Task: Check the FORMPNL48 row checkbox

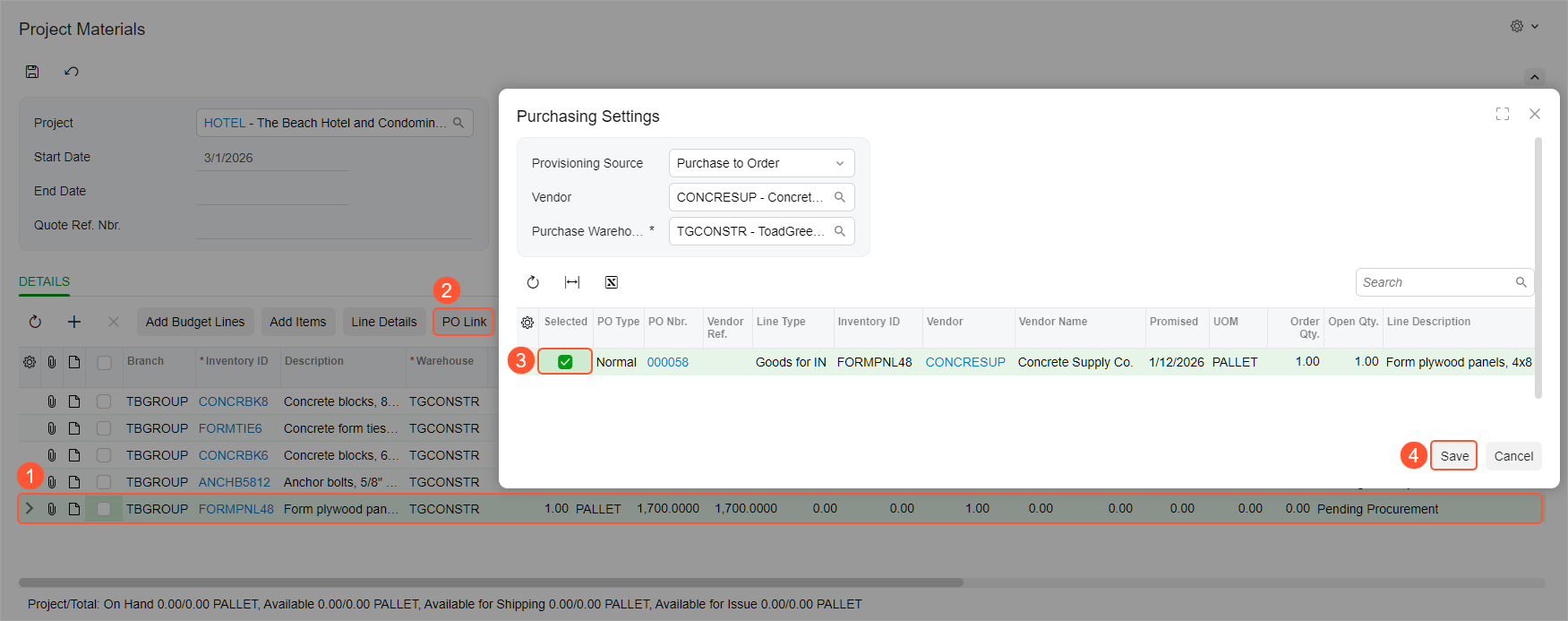Action: (x=104, y=509)
